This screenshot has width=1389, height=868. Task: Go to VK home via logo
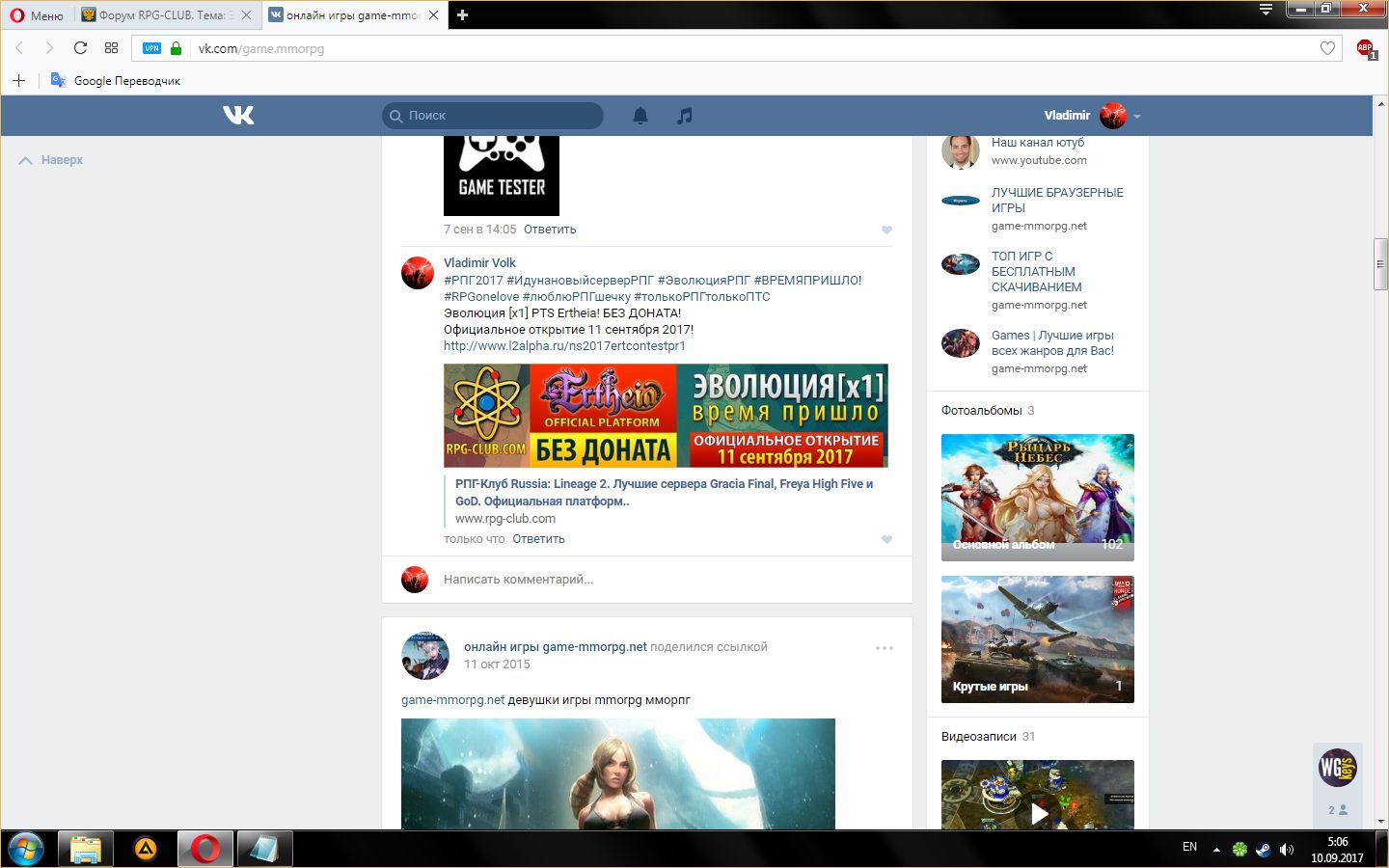(x=238, y=116)
